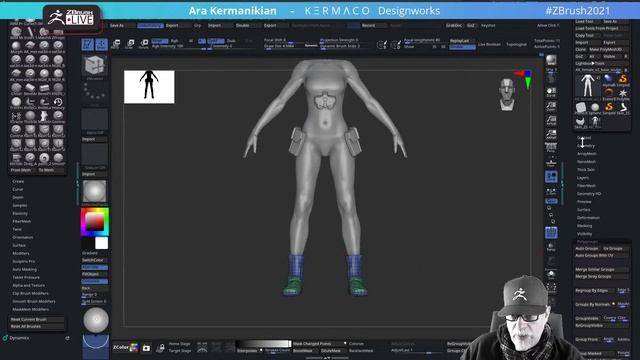The image size is (640, 360).
Task: Select the PolyMesh3D star tool
Action: pyautogui.click(x=622, y=93)
